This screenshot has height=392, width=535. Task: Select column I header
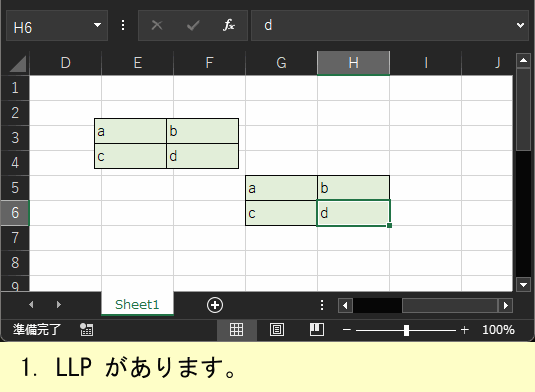tap(425, 63)
